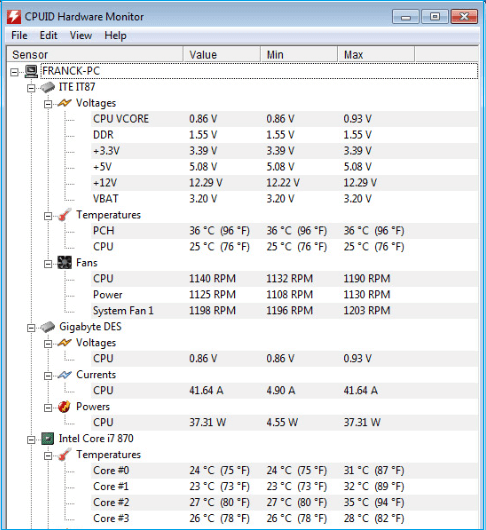Select the +12V row
The width and height of the screenshot is (486, 530).
(284, 183)
